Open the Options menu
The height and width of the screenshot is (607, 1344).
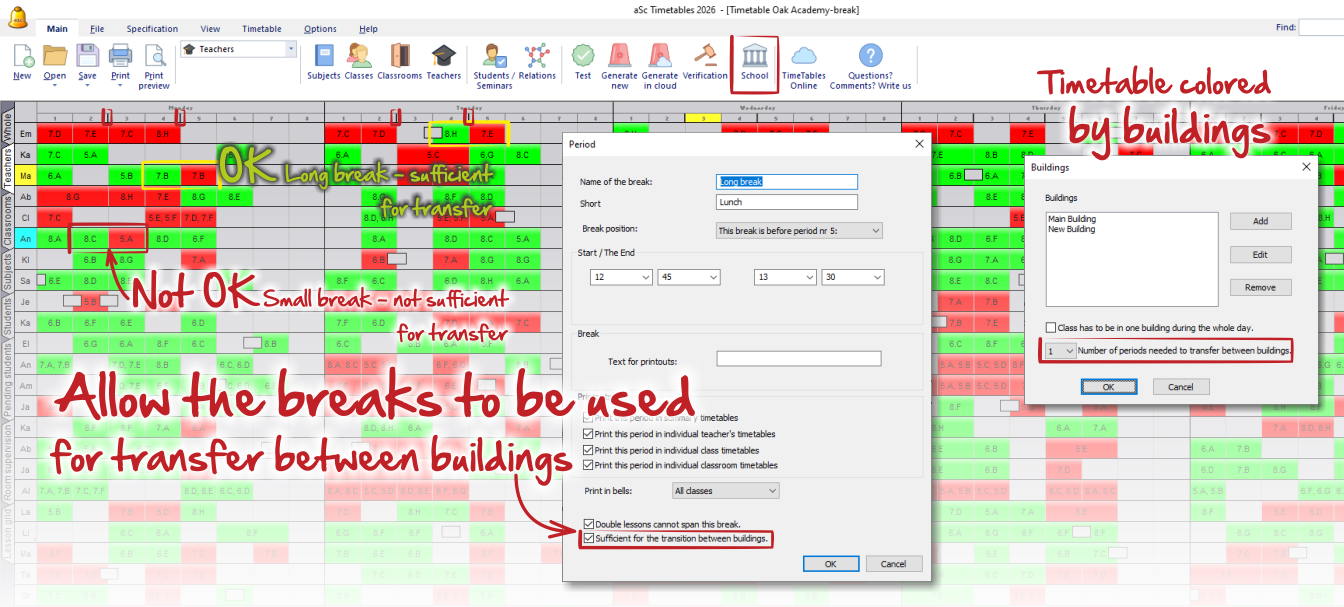pos(320,29)
